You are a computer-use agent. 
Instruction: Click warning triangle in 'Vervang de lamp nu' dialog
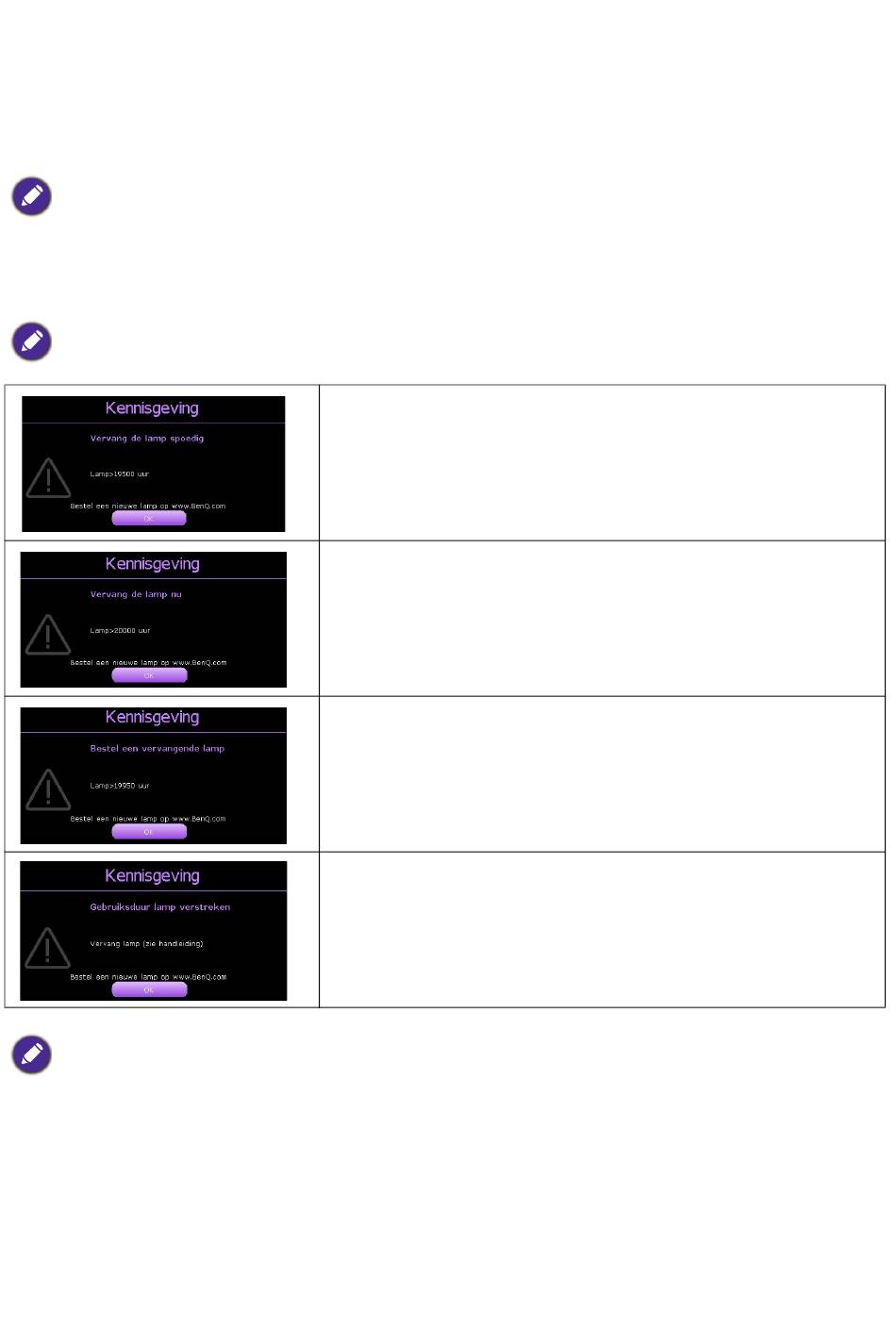point(48,635)
